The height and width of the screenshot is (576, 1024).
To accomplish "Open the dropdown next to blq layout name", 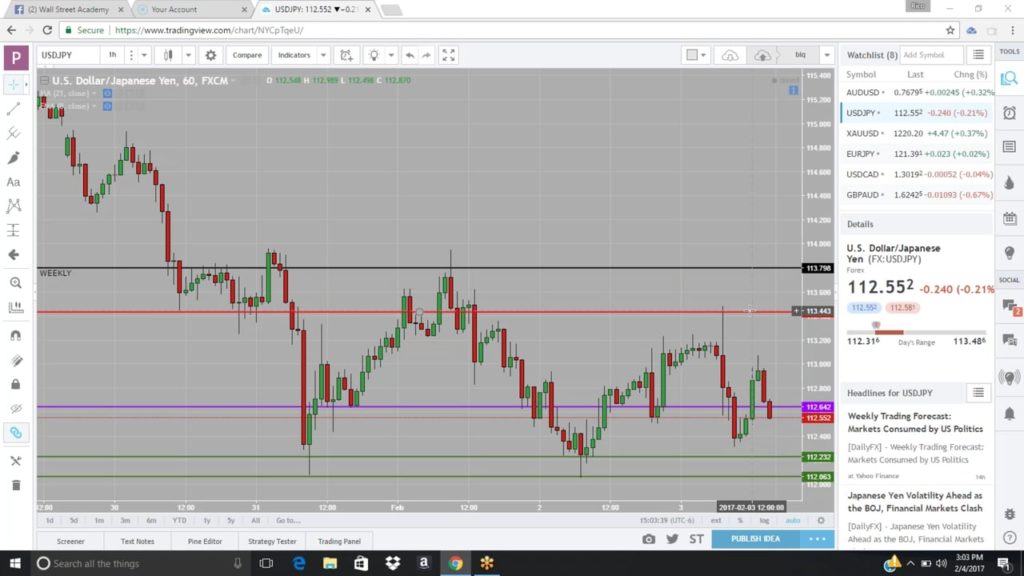I will pos(826,56).
